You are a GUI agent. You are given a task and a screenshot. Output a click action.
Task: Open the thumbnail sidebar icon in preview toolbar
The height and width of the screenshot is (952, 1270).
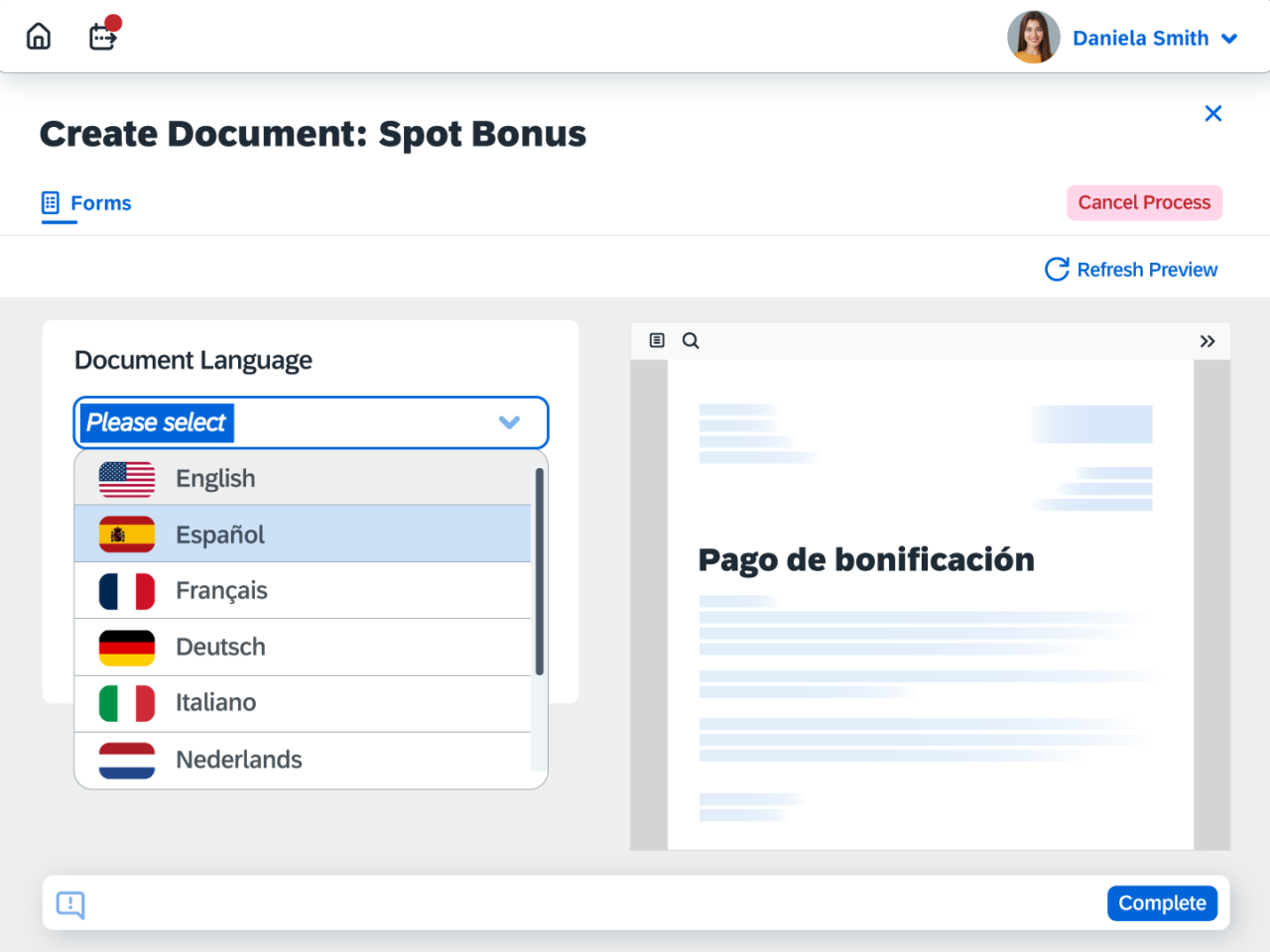pos(657,340)
